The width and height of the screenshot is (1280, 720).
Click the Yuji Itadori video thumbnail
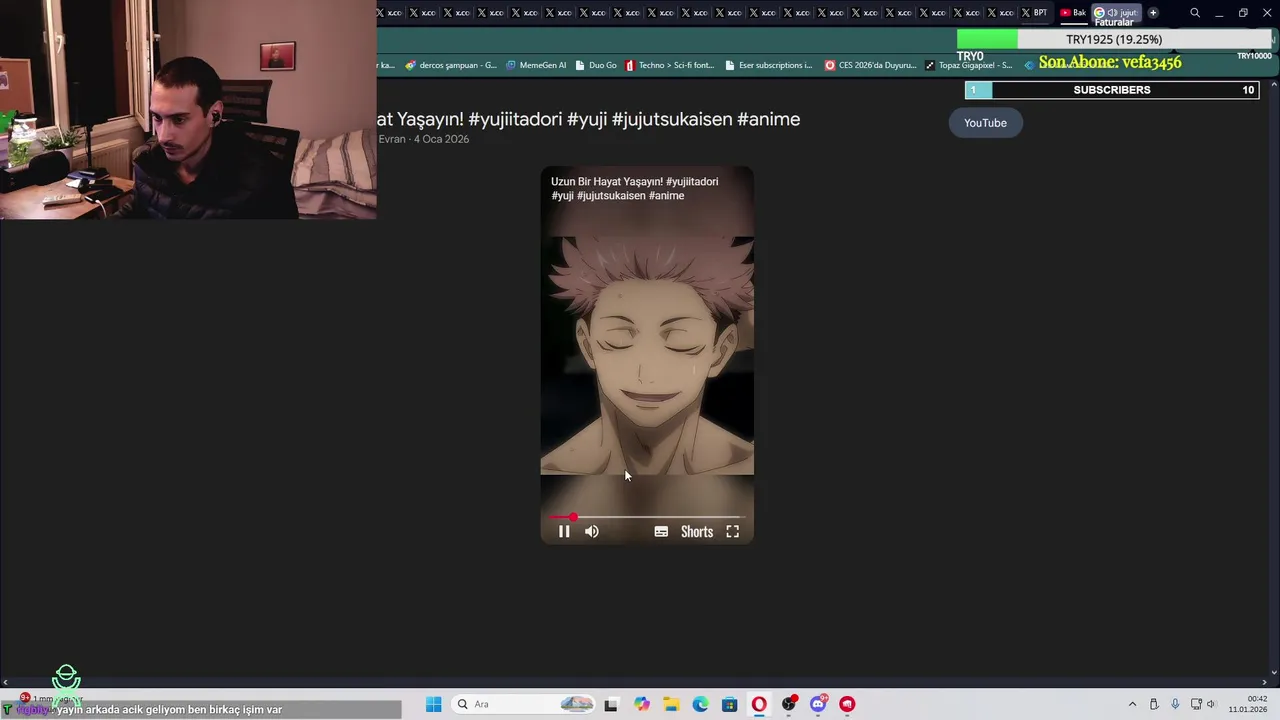(x=647, y=355)
